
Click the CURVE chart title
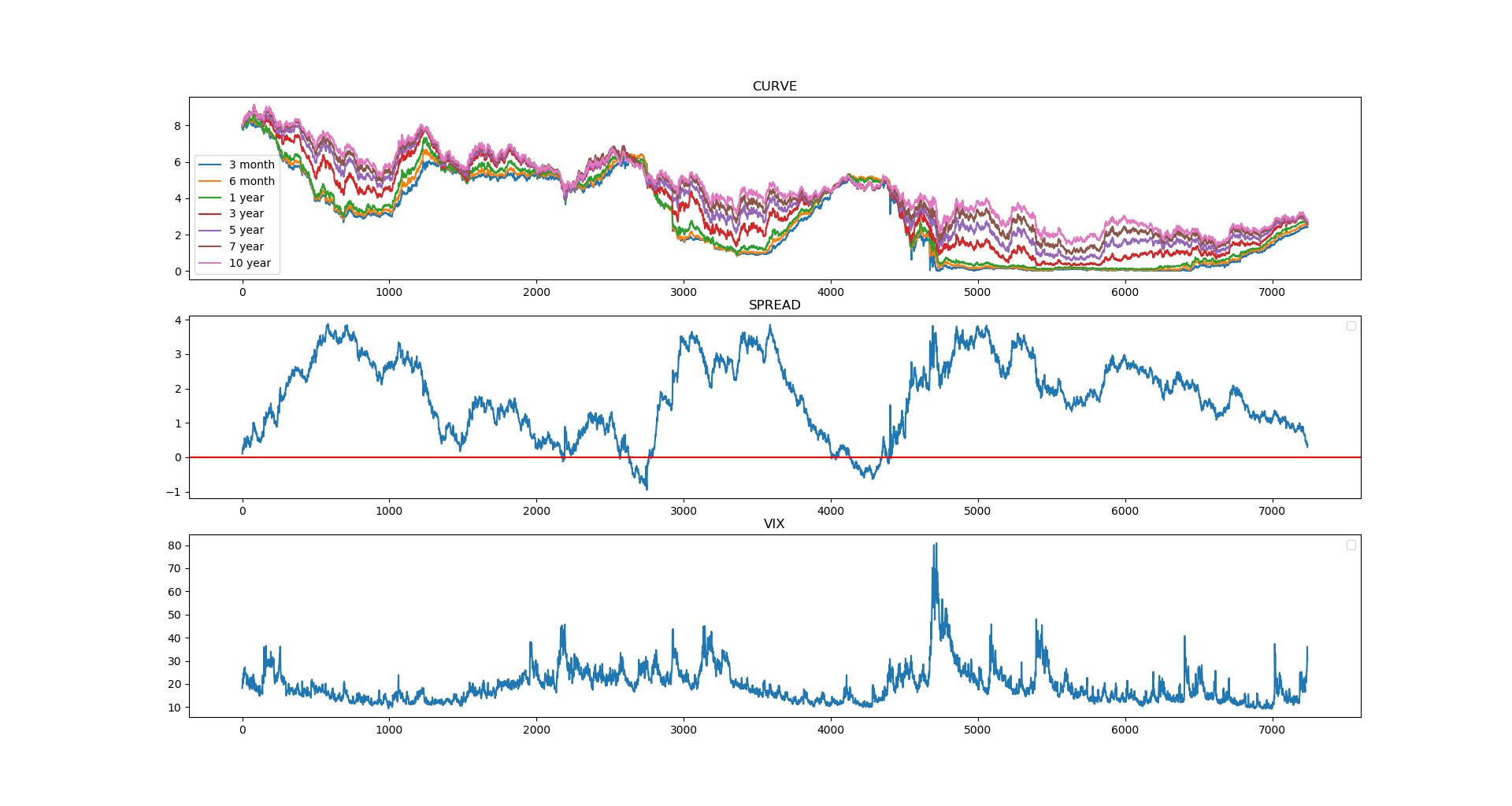(x=774, y=86)
